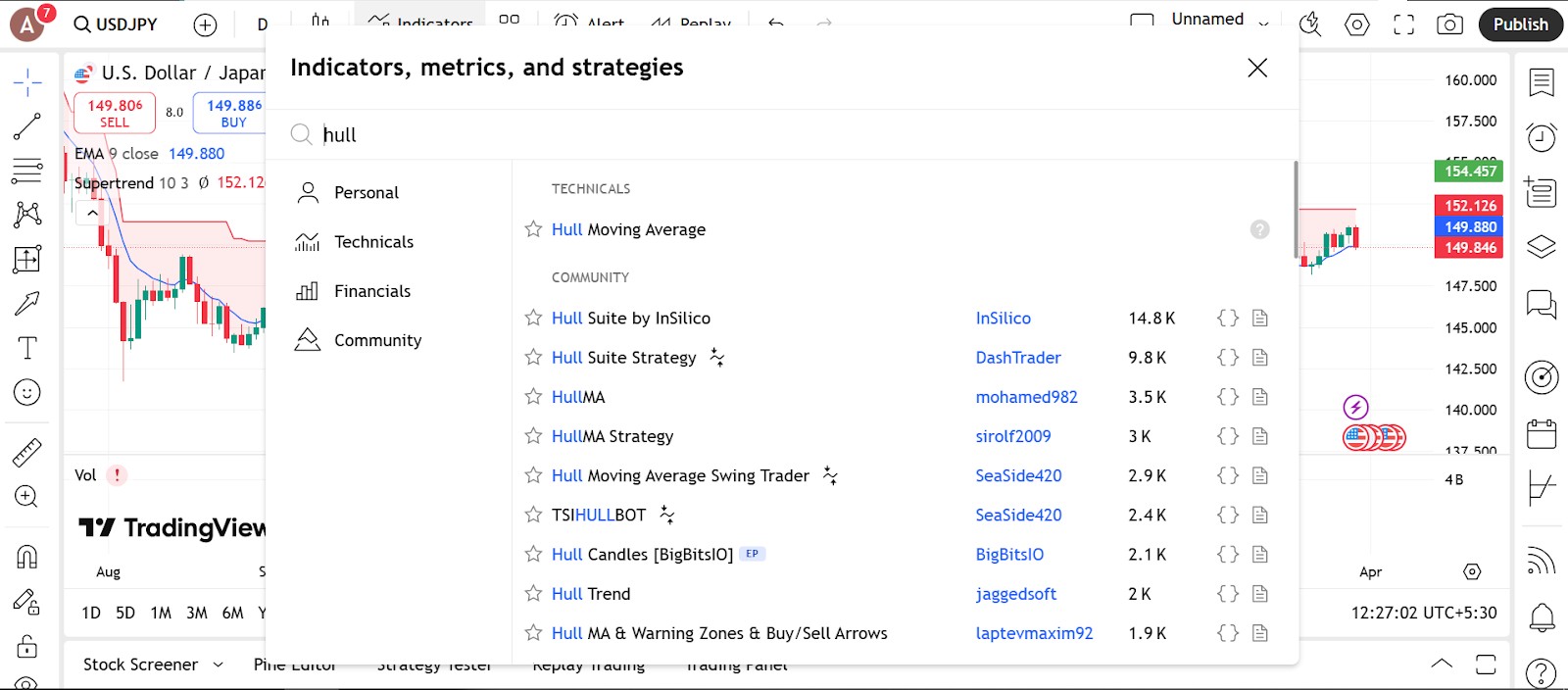Star the Hull Suite Strategy script
The width and height of the screenshot is (1568, 690).
coord(533,358)
